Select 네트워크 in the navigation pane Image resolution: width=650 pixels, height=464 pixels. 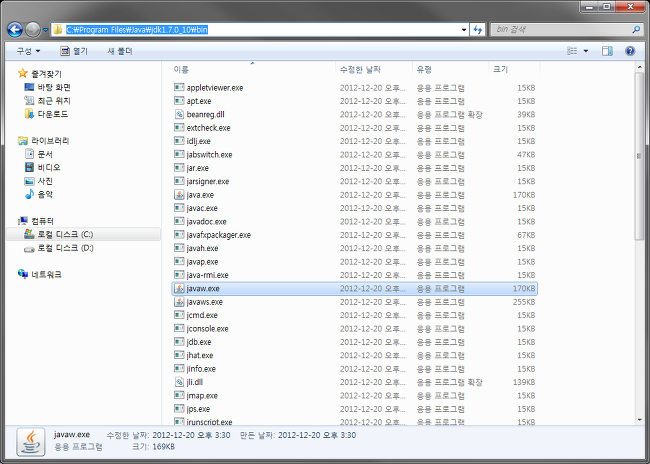coord(40,274)
